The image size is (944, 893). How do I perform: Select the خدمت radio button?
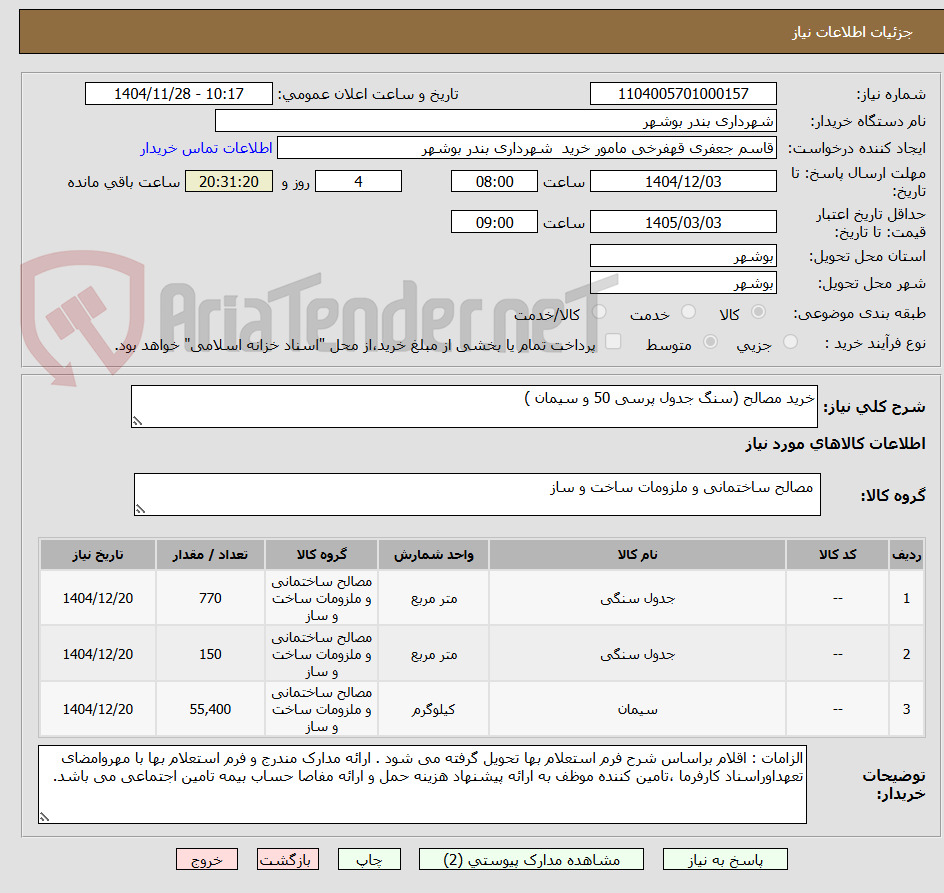point(688,312)
